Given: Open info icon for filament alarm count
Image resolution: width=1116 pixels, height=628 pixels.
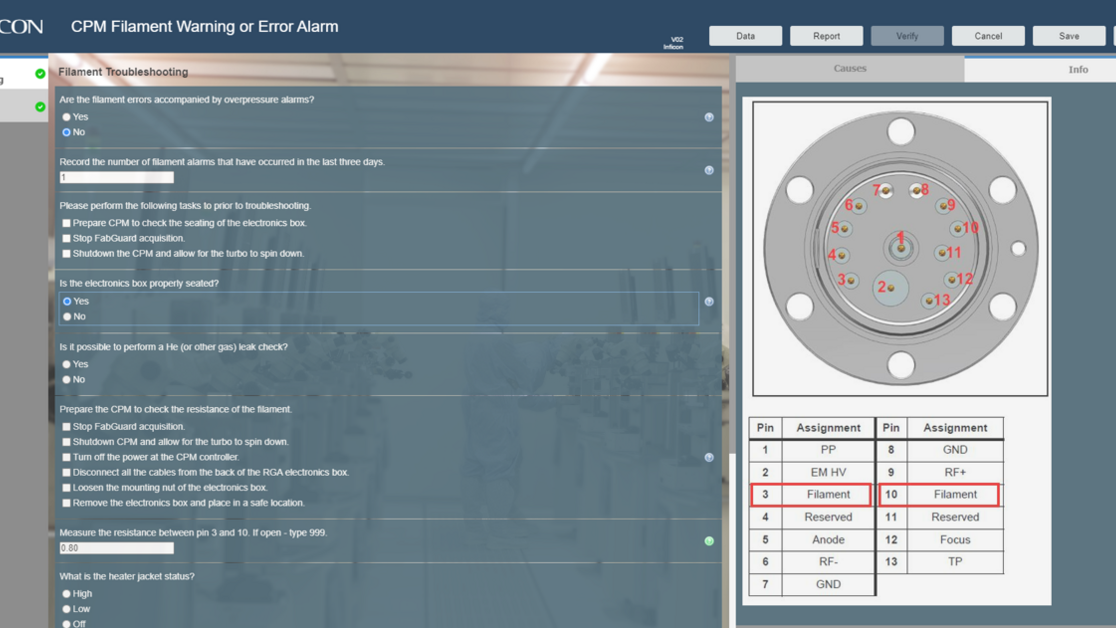Looking at the screenshot, I should [709, 170].
